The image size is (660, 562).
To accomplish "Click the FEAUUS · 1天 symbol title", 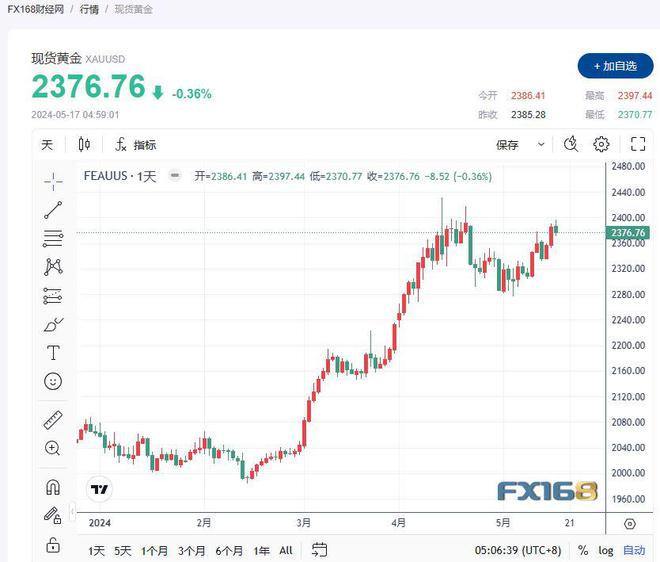I will point(120,176).
